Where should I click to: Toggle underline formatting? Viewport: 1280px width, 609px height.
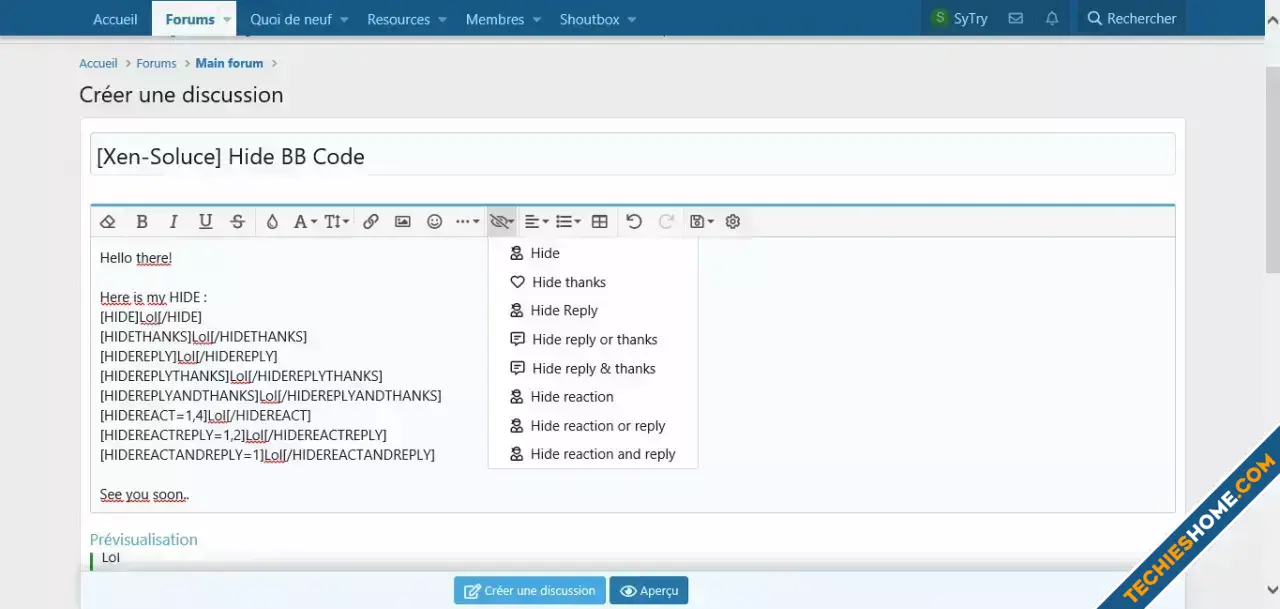click(206, 222)
